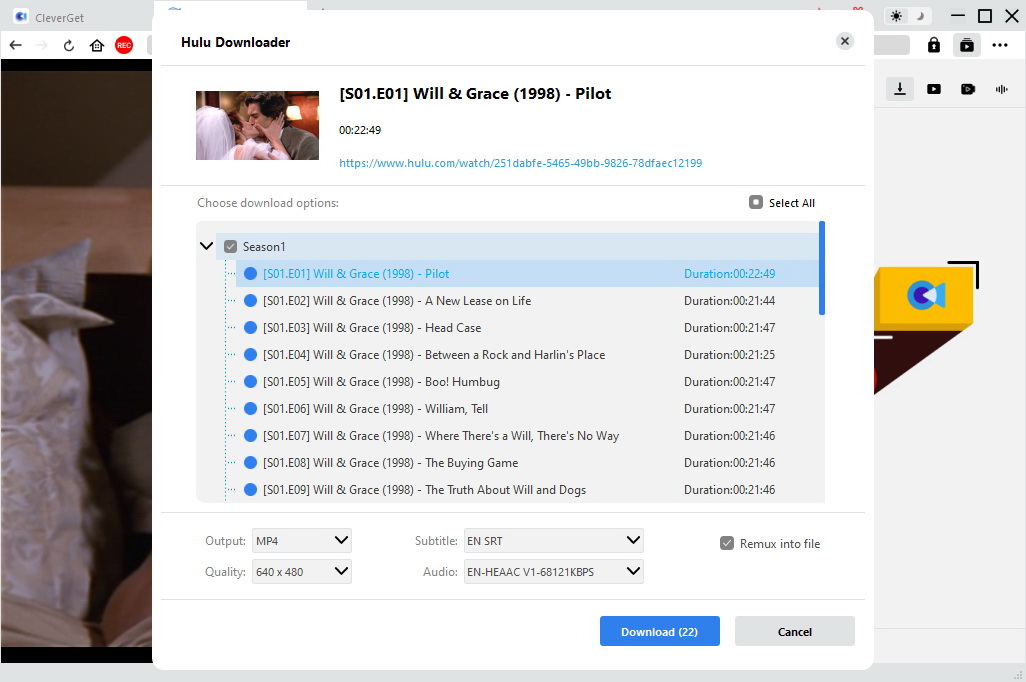Open the three-dot options menu
The width and height of the screenshot is (1026, 682).
pos(1000,45)
